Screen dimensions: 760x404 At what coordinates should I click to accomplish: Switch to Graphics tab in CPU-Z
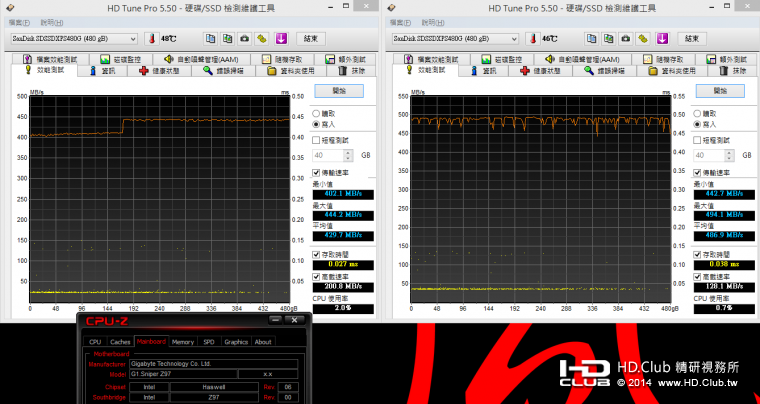pyautogui.click(x=236, y=342)
